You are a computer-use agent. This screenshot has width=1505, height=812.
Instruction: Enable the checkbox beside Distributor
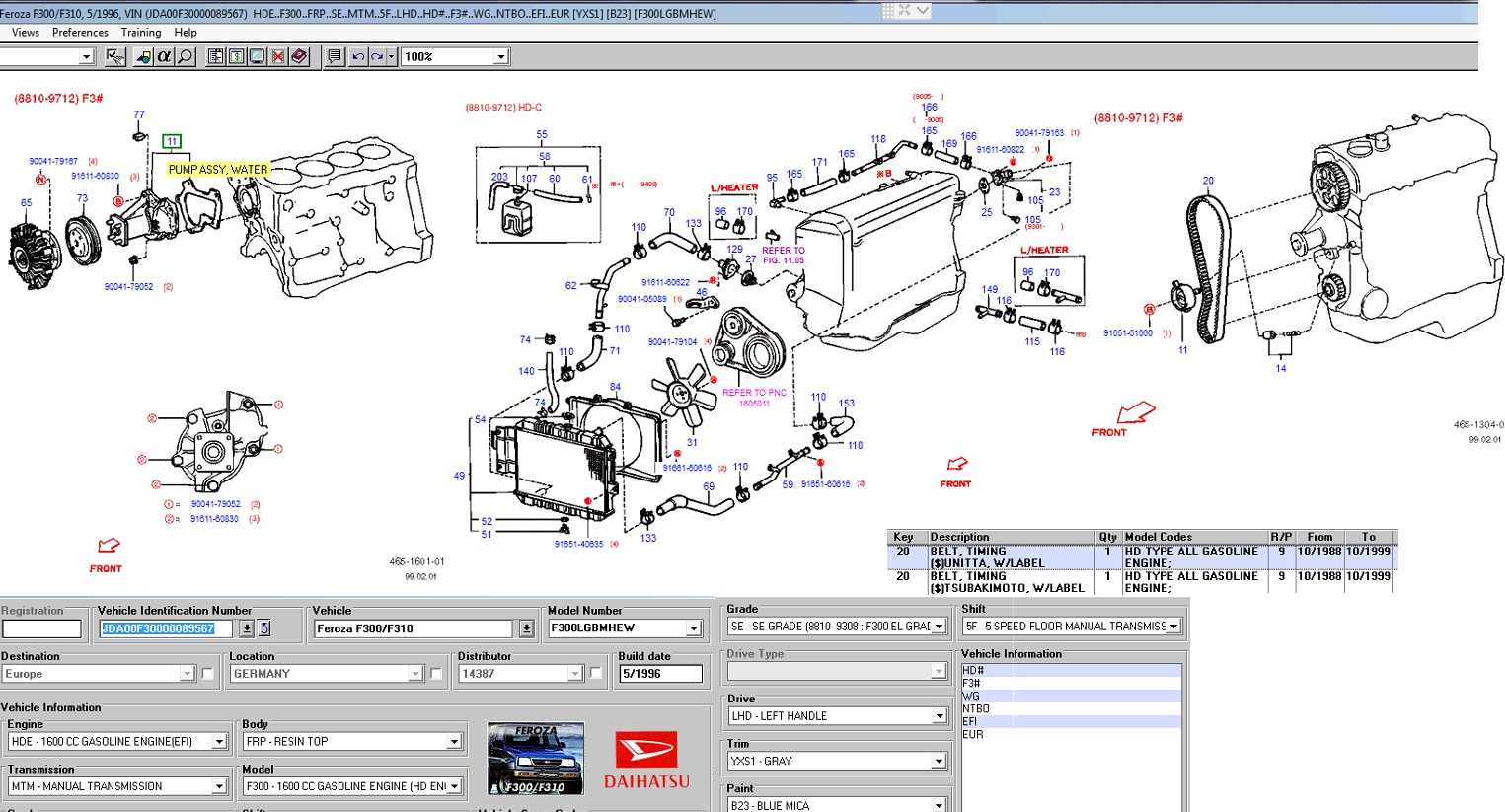coord(595,674)
